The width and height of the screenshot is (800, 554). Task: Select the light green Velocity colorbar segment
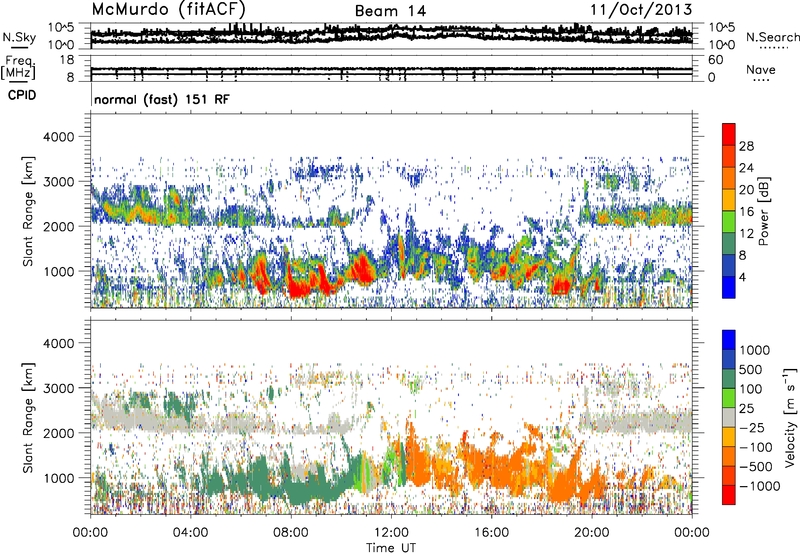pyautogui.click(x=729, y=398)
